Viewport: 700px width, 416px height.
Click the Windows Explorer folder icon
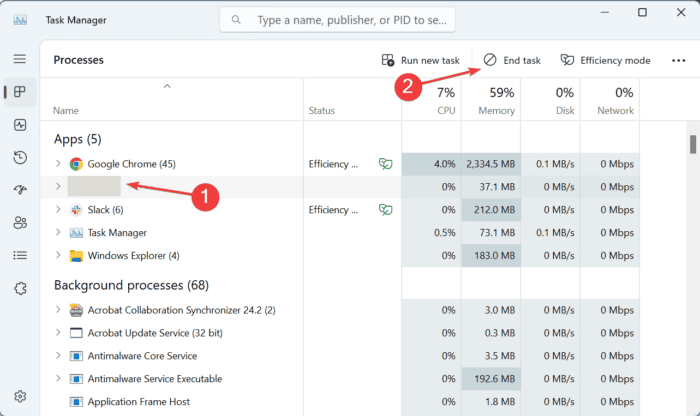pyautogui.click(x=76, y=256)
